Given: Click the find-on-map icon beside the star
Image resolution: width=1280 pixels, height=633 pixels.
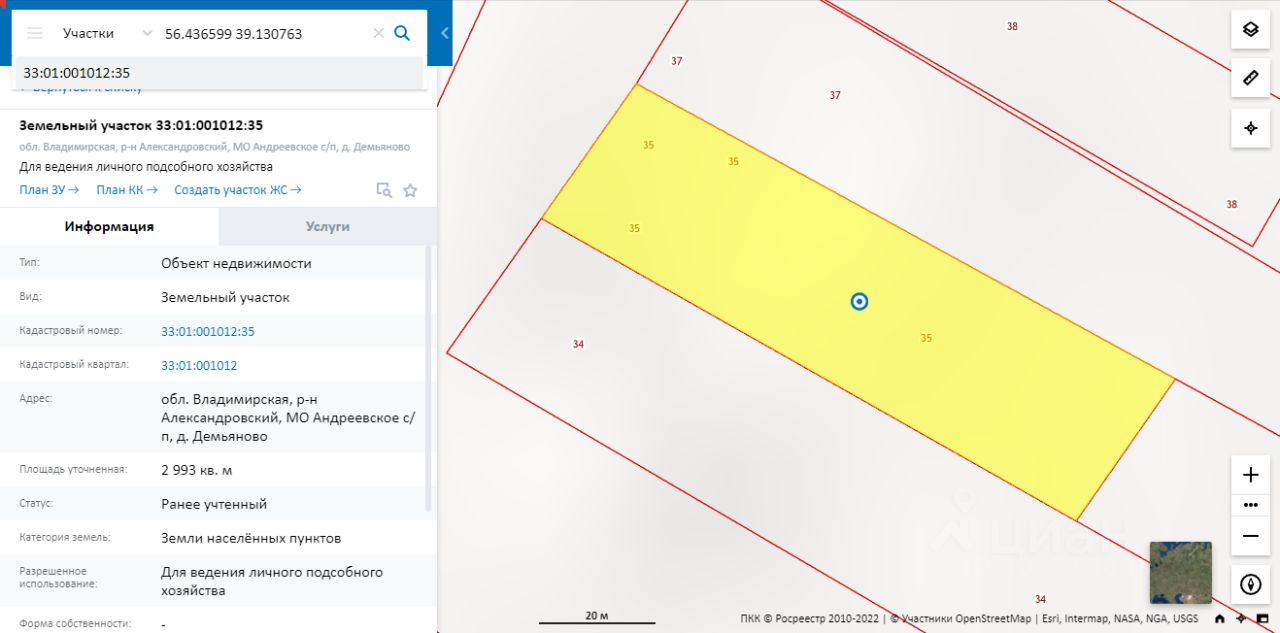Looking at the screenshot, I should pyautogui.click(x=384, y=190).
